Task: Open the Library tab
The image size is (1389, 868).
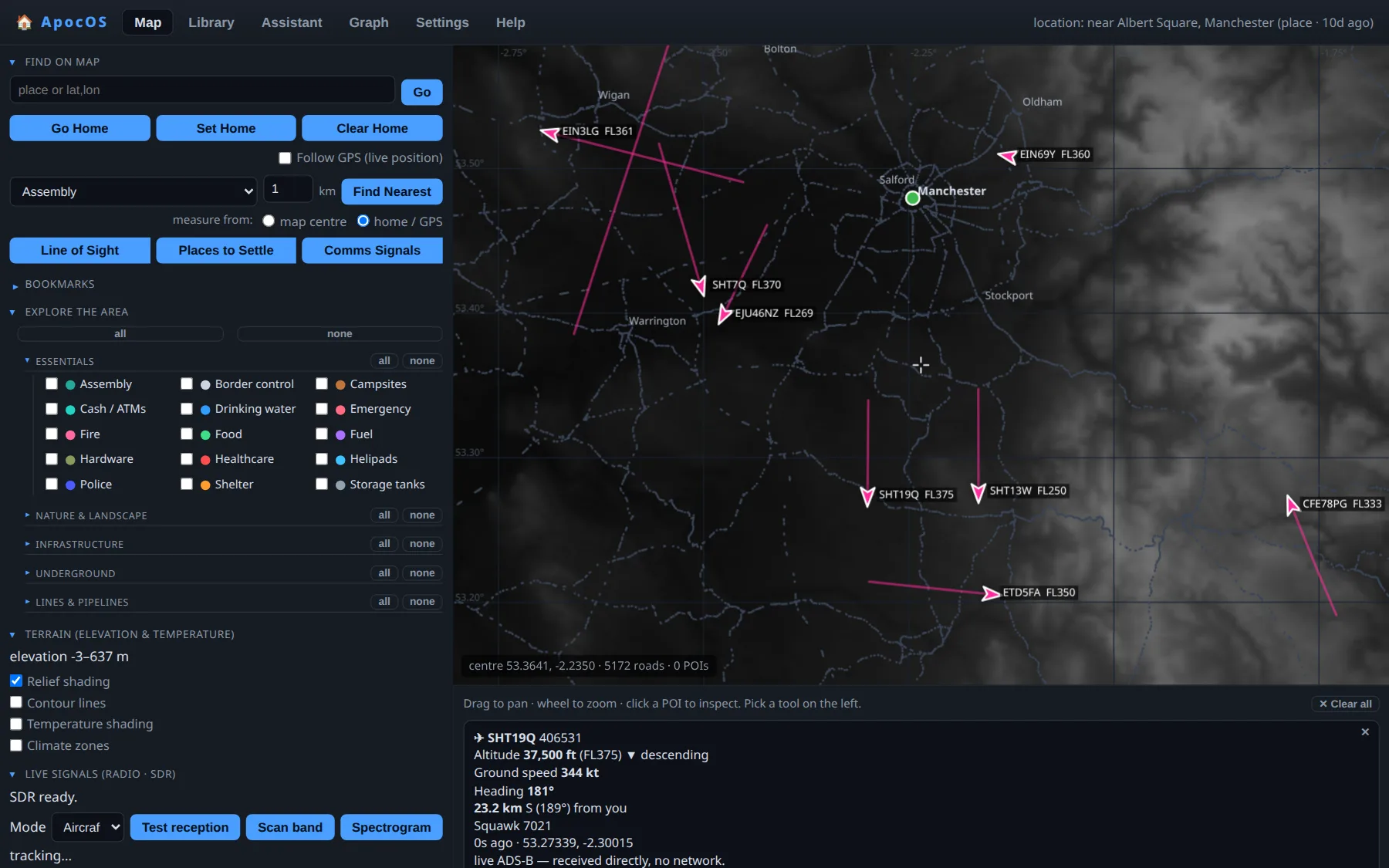Action: [x=211, y=22]
